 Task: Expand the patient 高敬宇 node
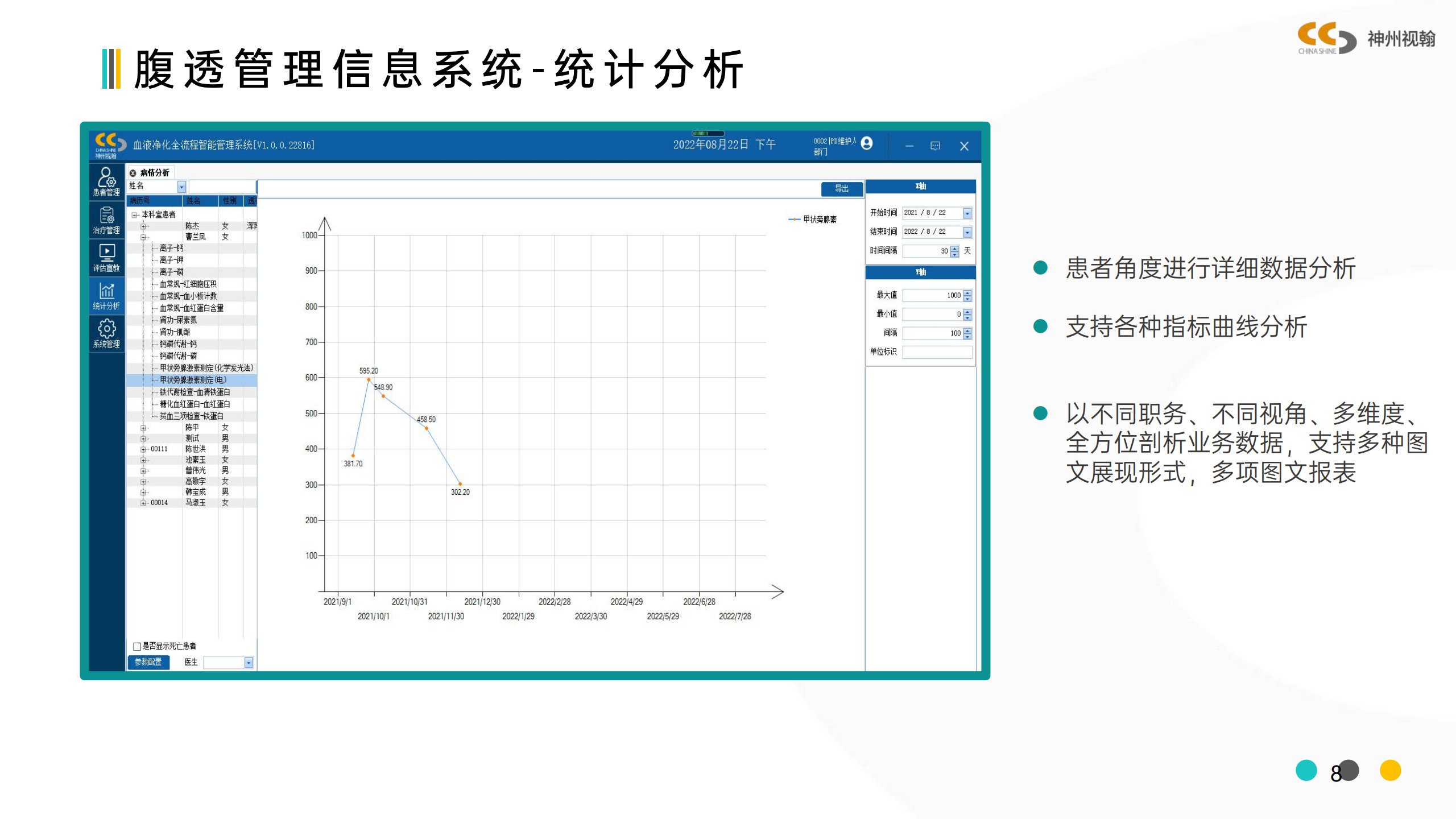click(144, 482)
